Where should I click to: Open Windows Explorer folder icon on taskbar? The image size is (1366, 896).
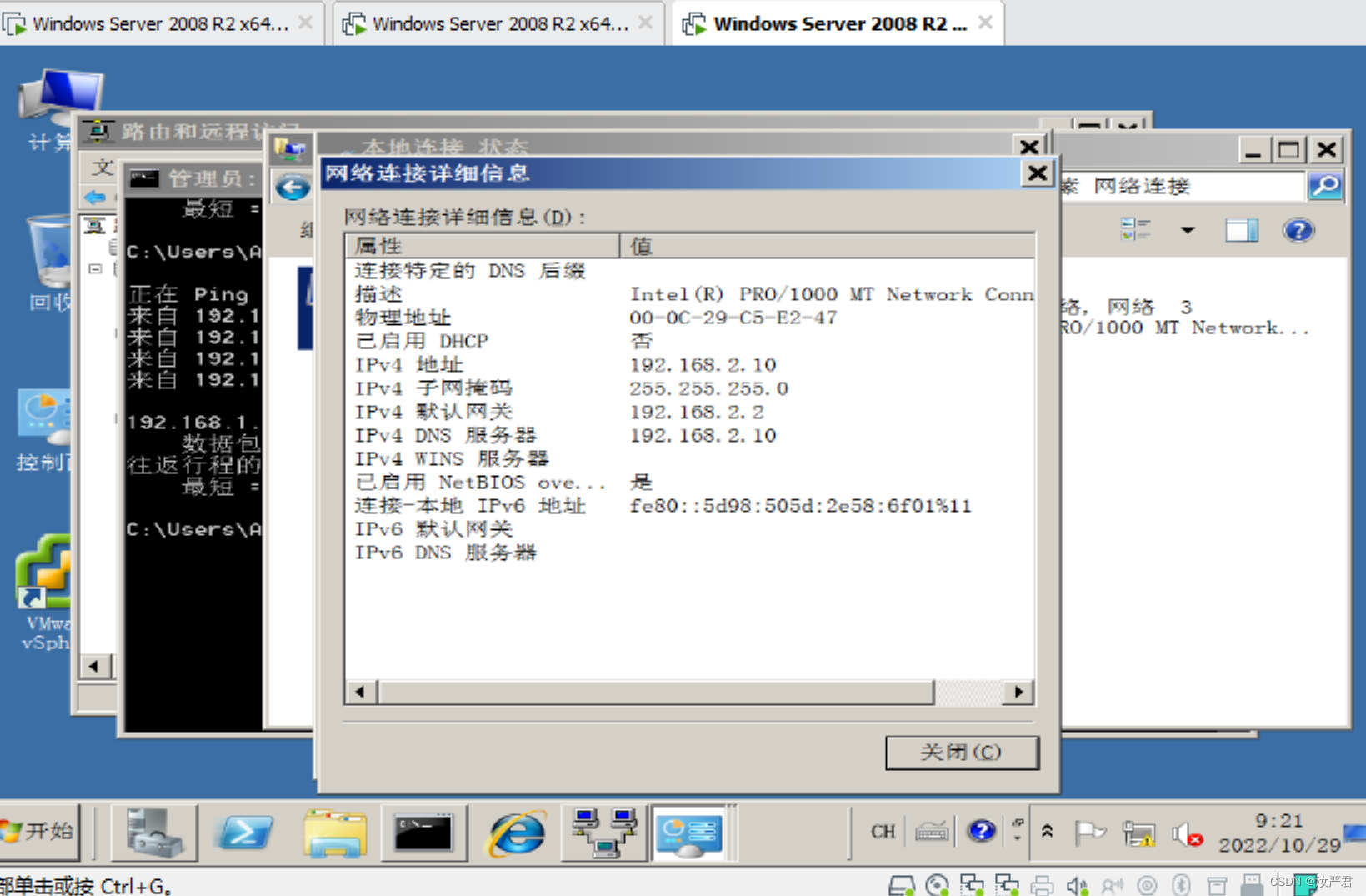pos(335,833)
